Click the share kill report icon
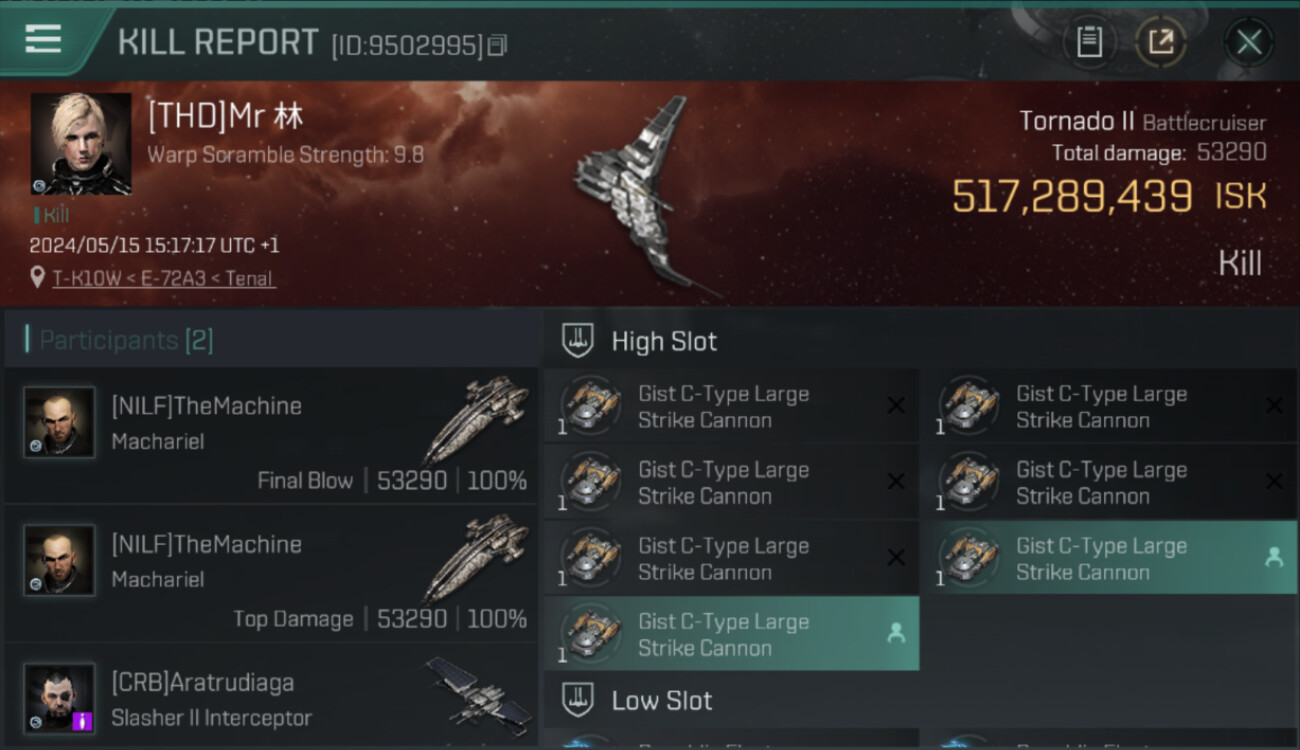This screenshot has height=750, width=1300. point(1161,42)
